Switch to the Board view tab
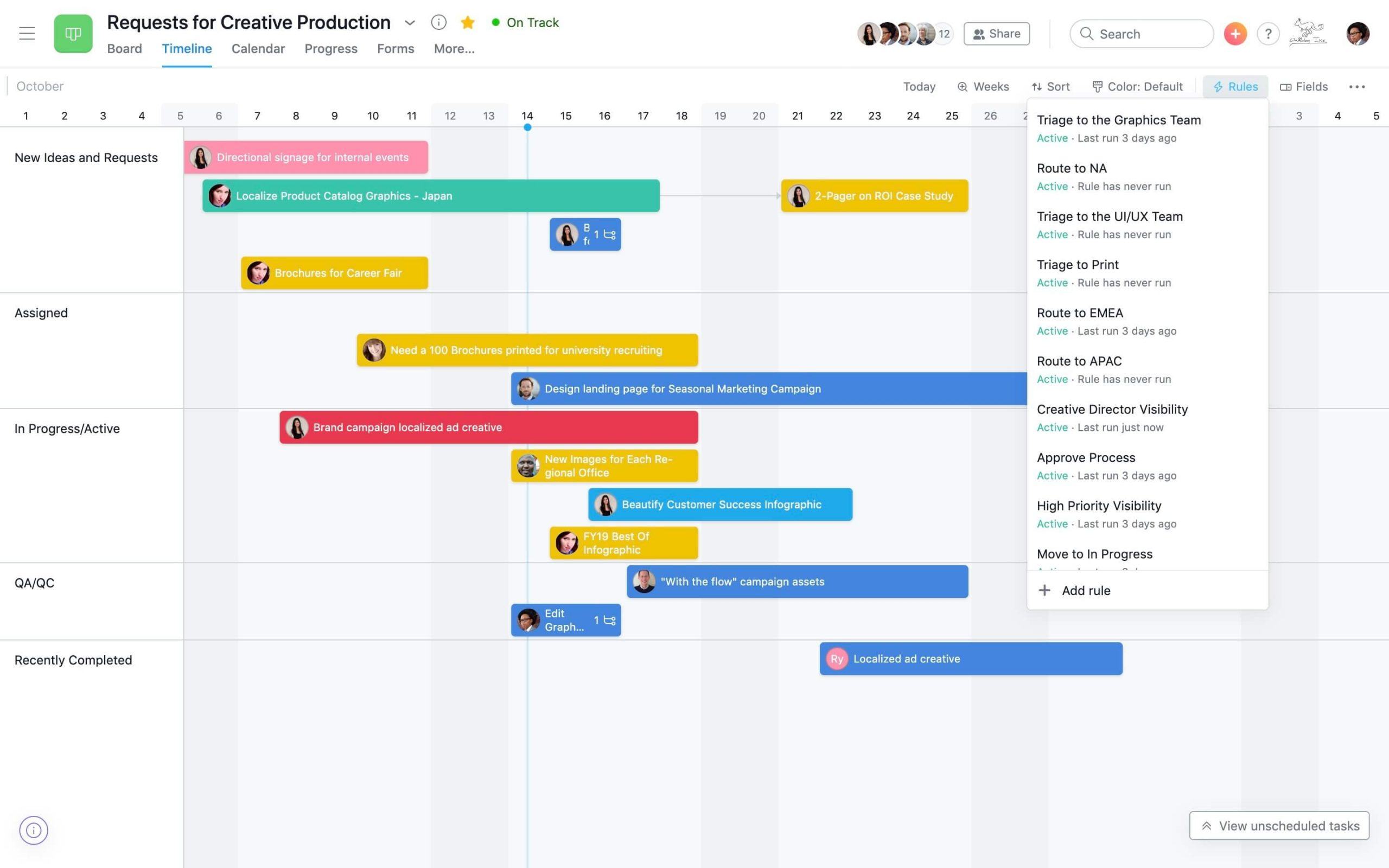The height and width of the screenshot is (868, 1389). pos(124,48)
